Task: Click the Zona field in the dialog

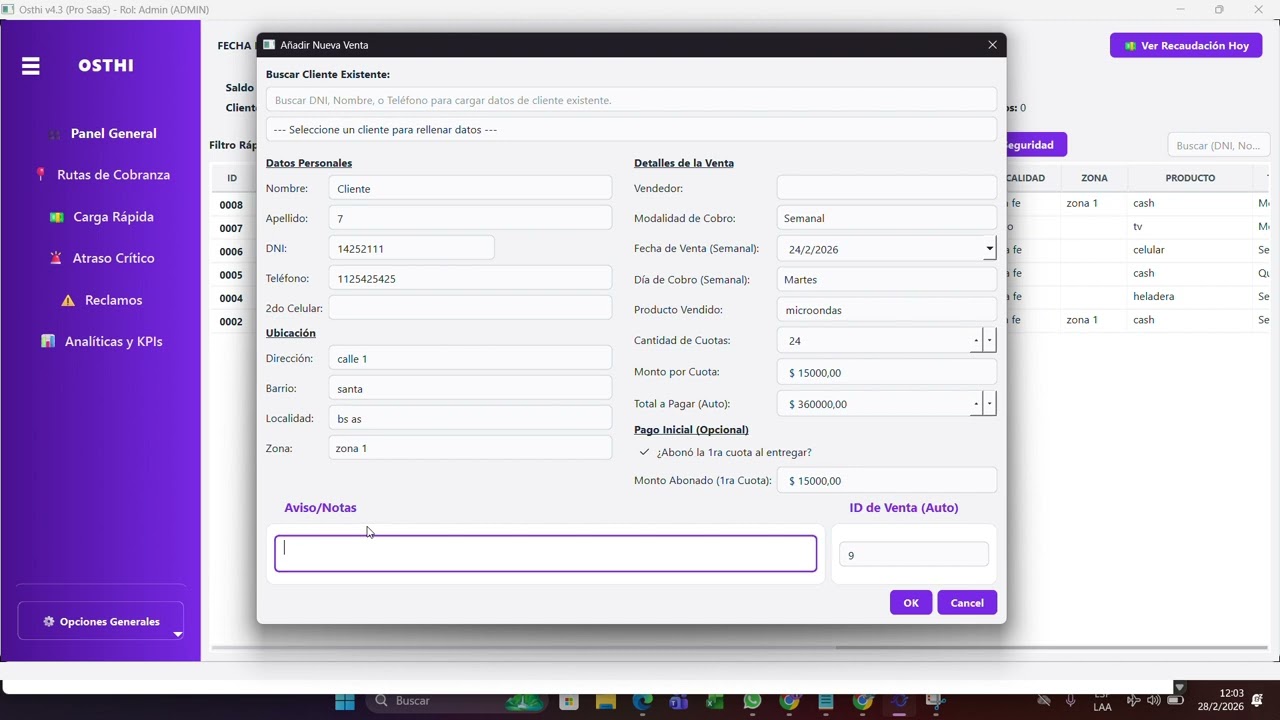Action: (470, 448)
